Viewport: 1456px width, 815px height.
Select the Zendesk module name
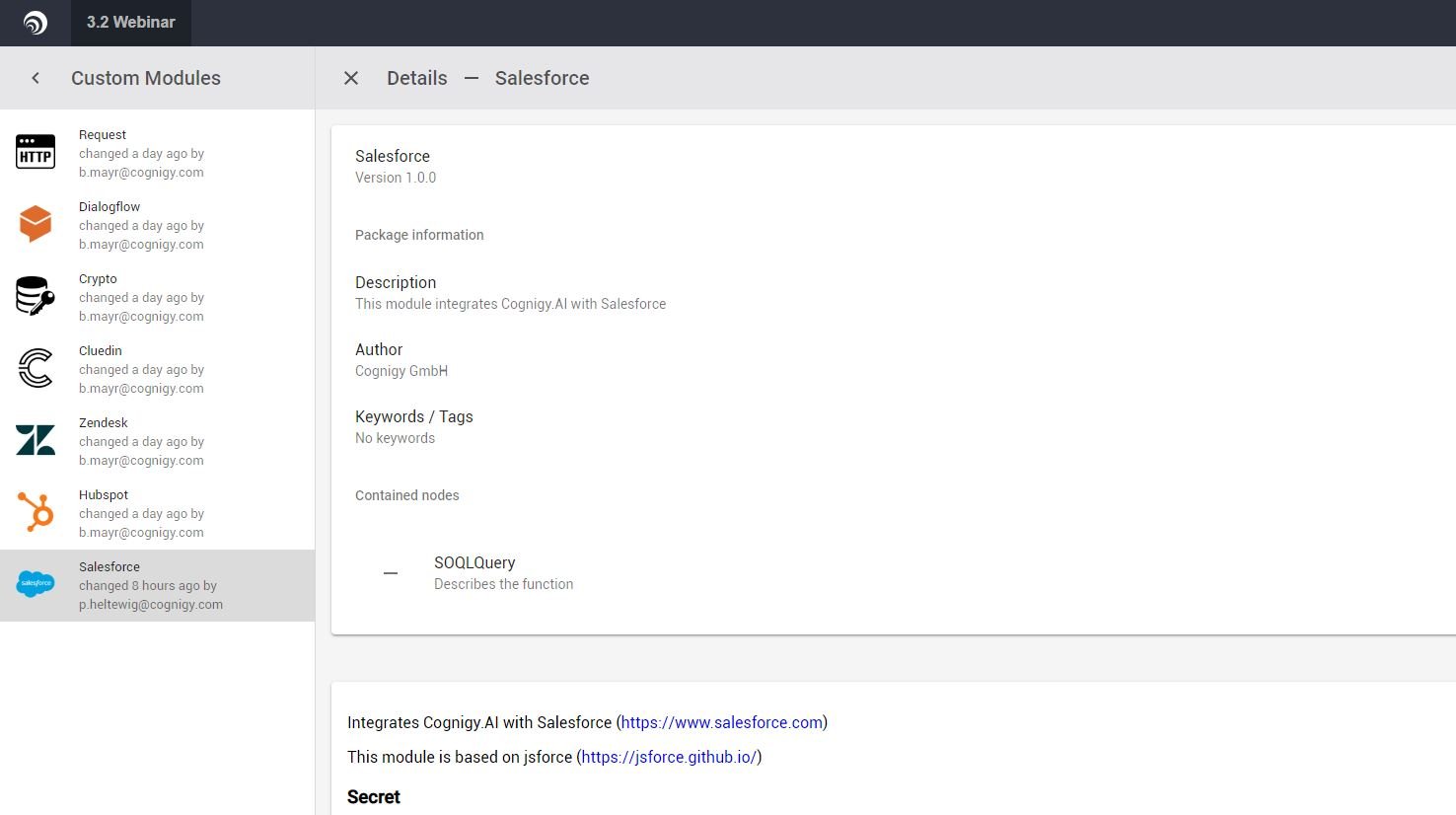(x=104, y=423)
